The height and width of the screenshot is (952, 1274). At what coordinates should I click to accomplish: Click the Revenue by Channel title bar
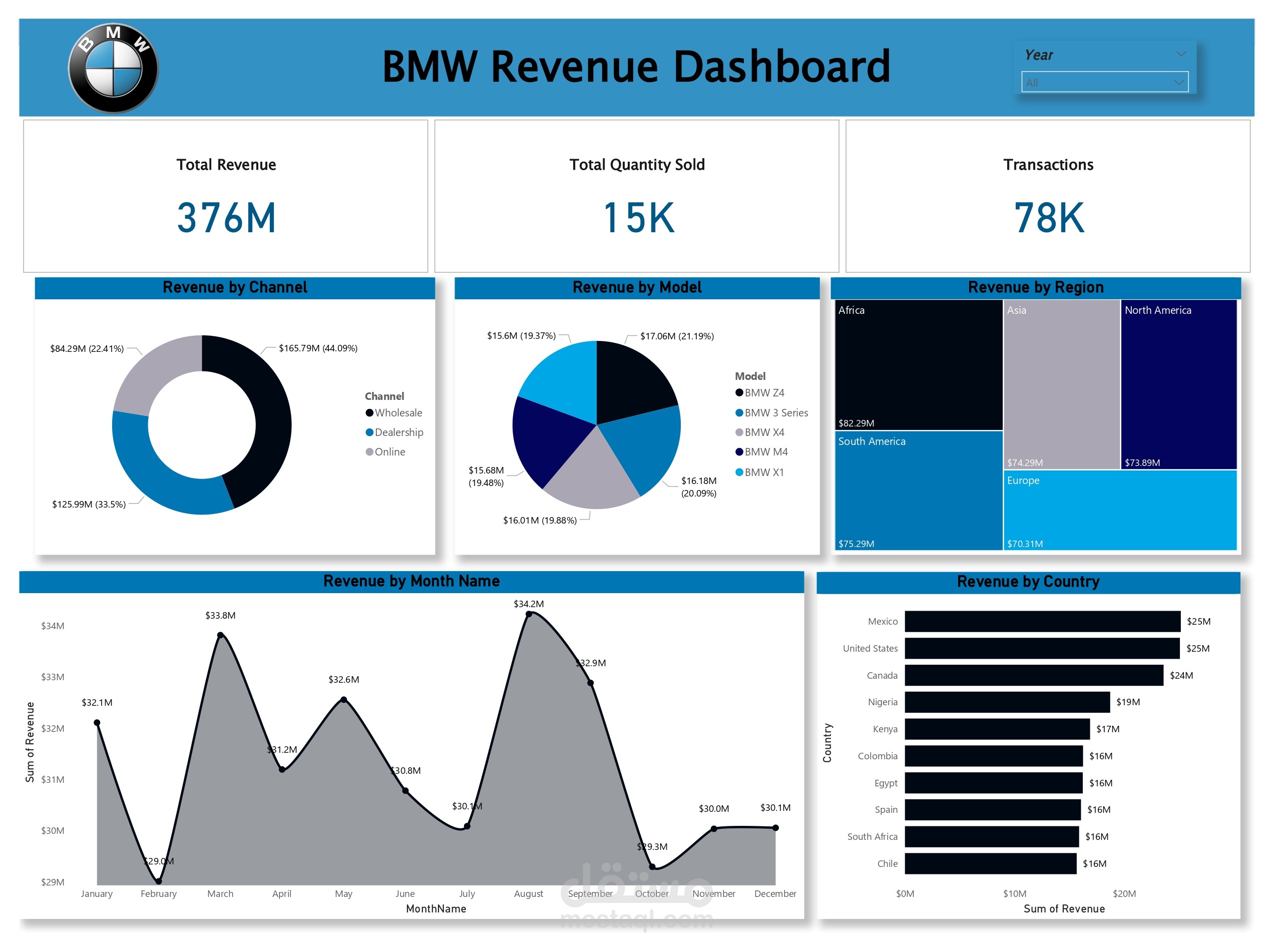(x=235, y=287)
